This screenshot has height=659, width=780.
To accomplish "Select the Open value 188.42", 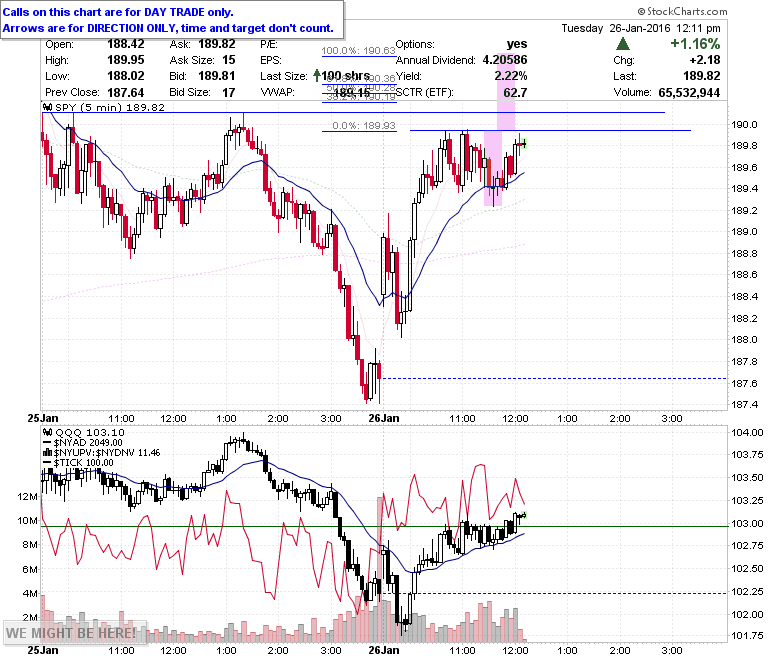I will pyautogui.click(x=125, y=44).
